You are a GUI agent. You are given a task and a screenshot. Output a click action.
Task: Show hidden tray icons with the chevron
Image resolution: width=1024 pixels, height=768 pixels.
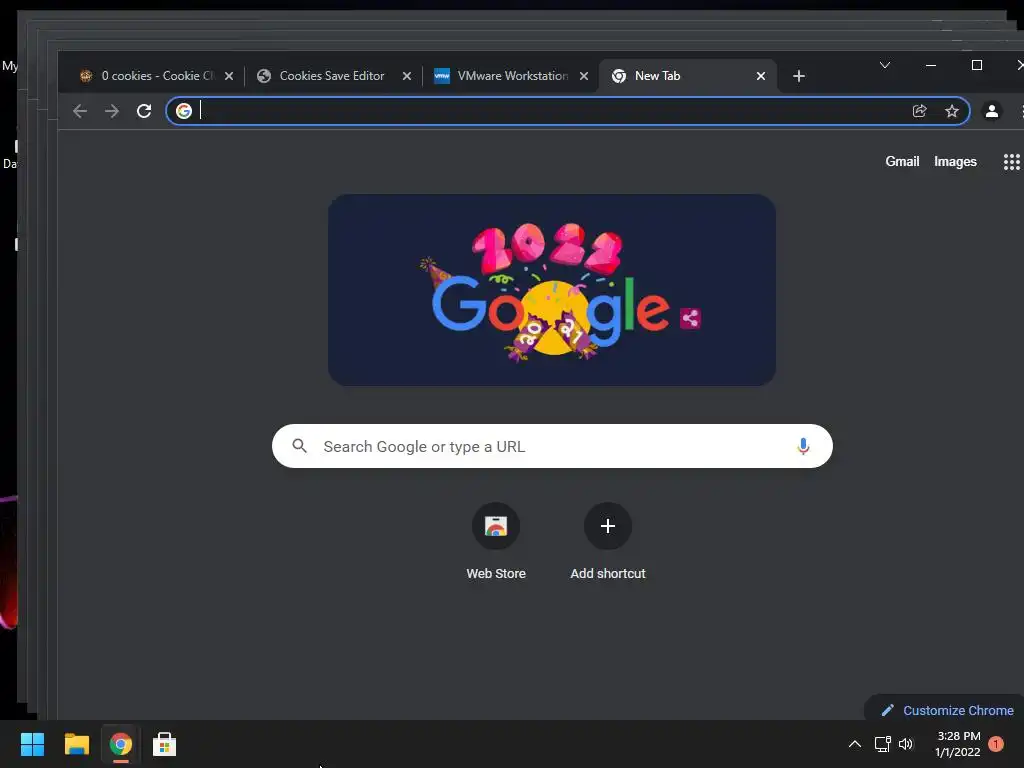[x=854, y=744]
